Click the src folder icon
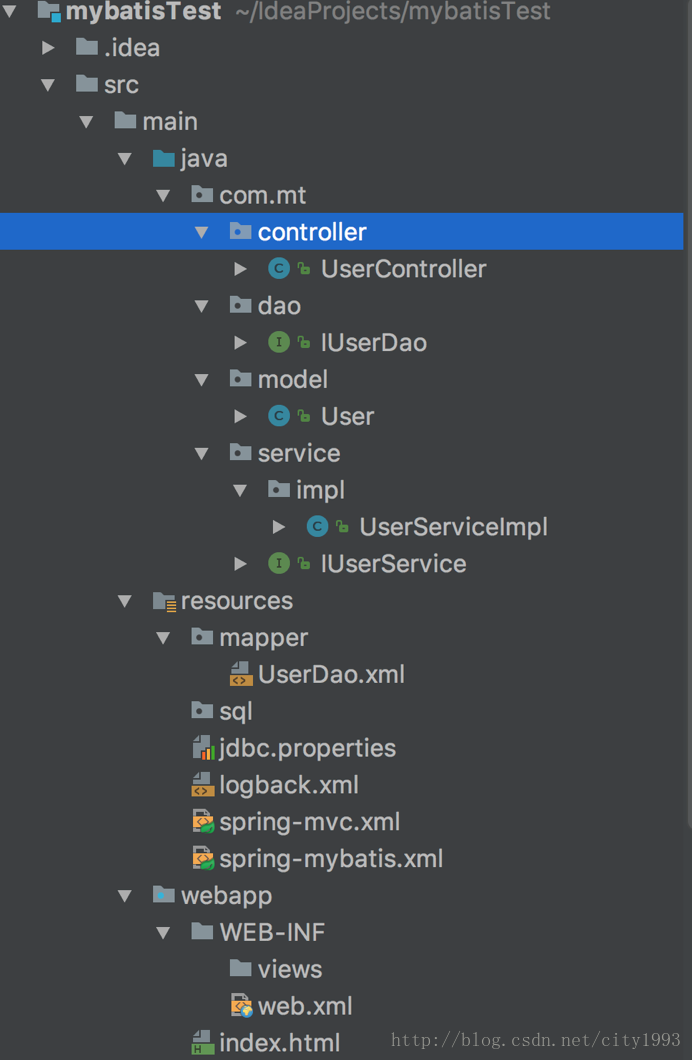Viewport: 692px width, 1060px height. click(x=86, y=84)
